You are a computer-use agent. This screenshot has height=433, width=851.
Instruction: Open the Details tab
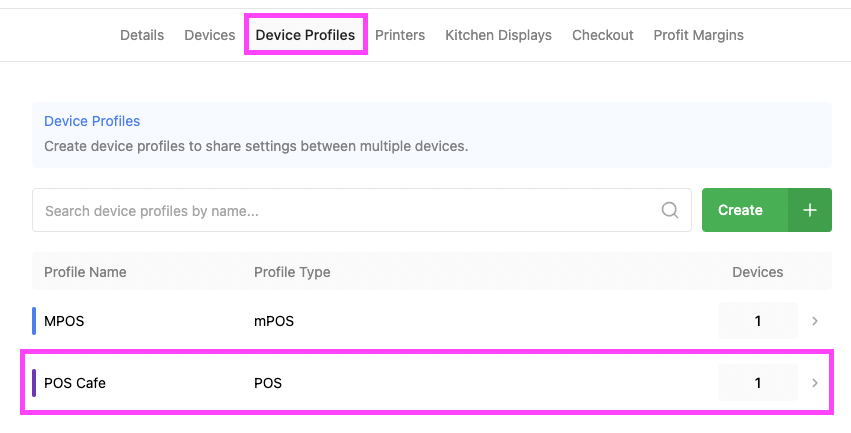coord(142,35)
